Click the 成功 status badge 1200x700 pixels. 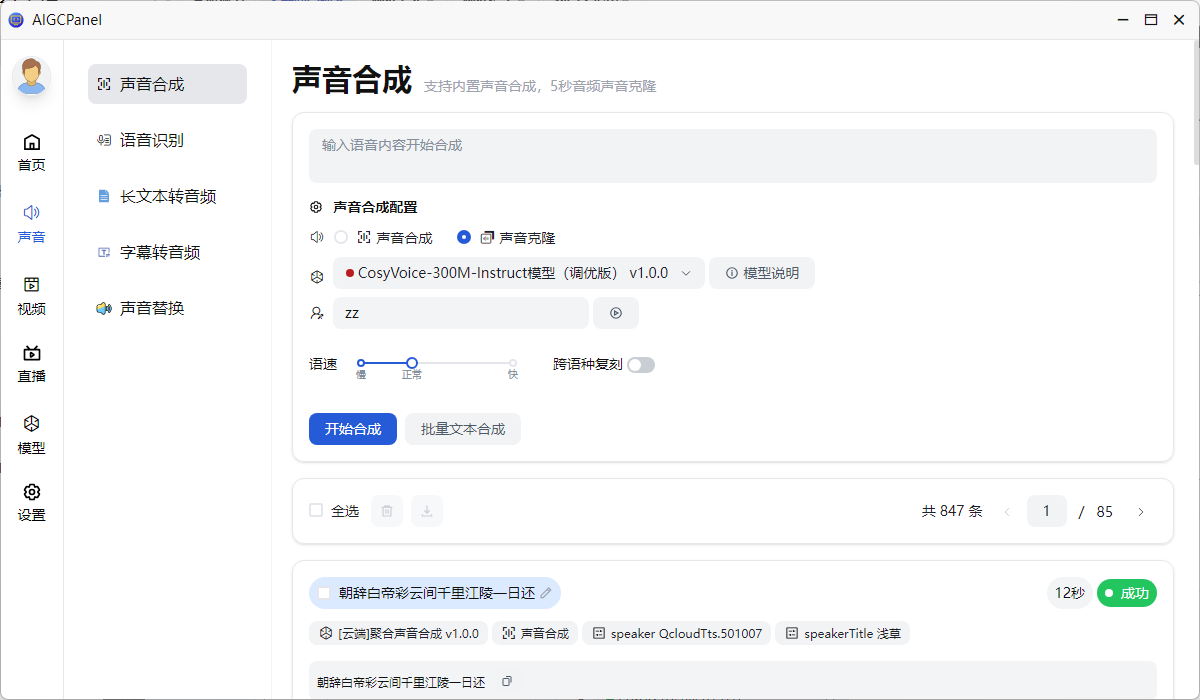(x=1127, y=593)
